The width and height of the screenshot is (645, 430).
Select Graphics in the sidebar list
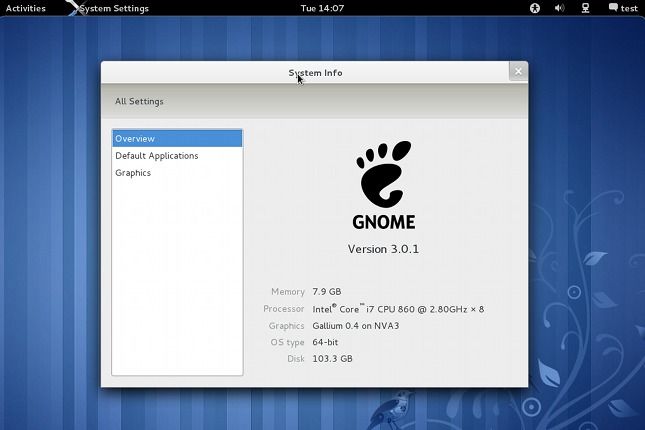(177, 173)
